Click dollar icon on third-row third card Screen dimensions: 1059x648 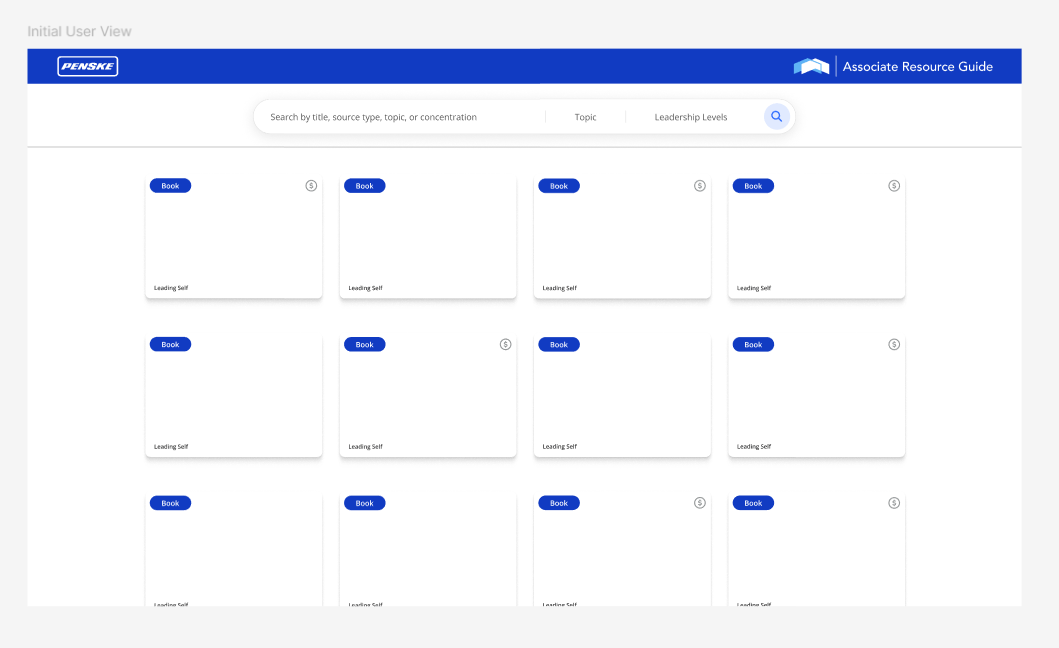(700, 503)
